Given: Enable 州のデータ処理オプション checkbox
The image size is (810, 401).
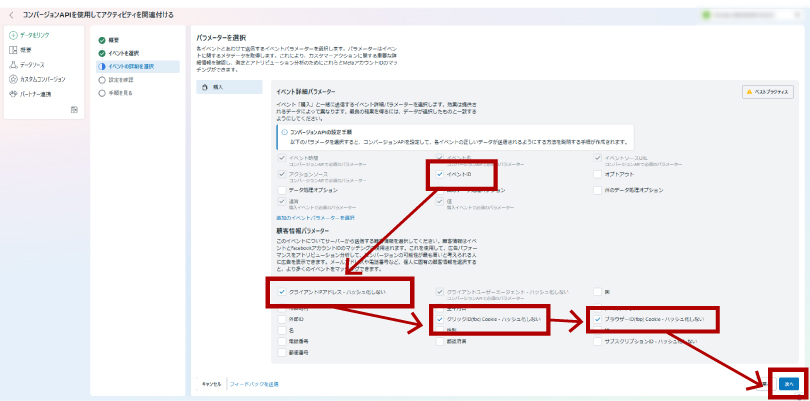Looking at the screenshot, I should coord(597,190).
